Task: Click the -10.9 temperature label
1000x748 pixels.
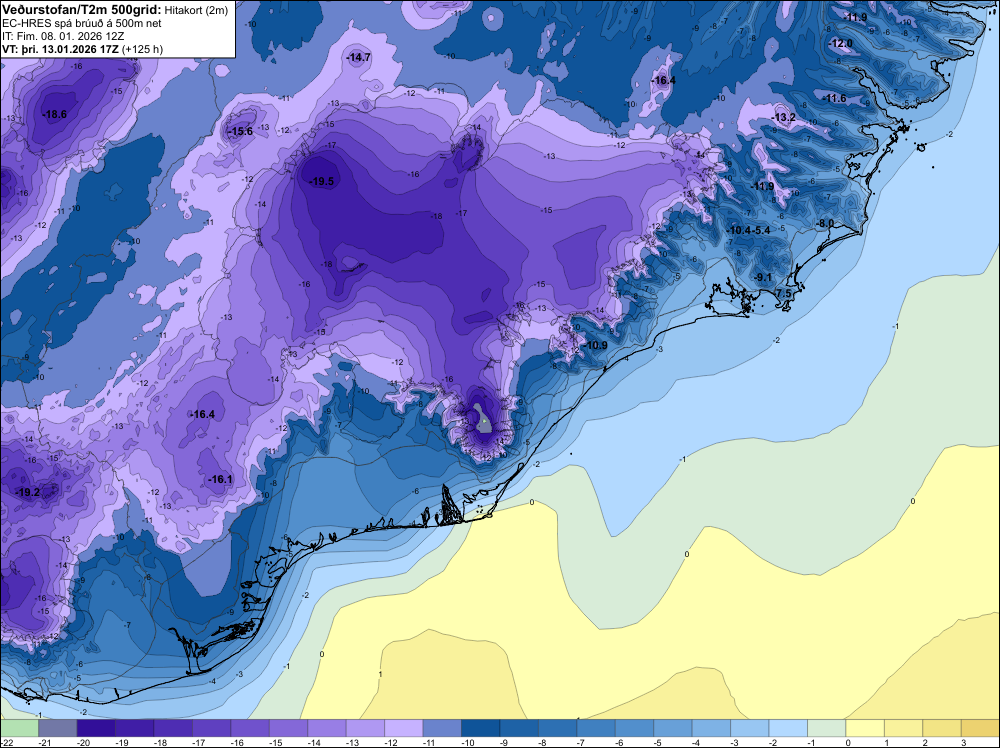Action: click(x=596, y=345)
